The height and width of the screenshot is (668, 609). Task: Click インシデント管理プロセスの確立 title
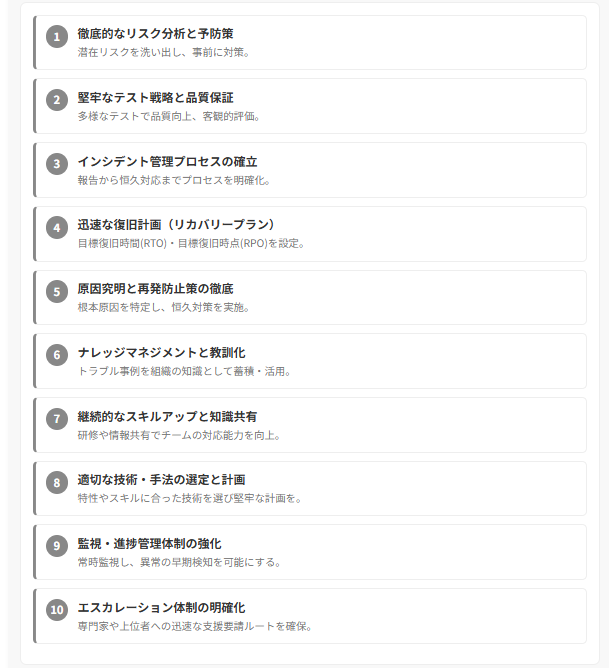167,161
